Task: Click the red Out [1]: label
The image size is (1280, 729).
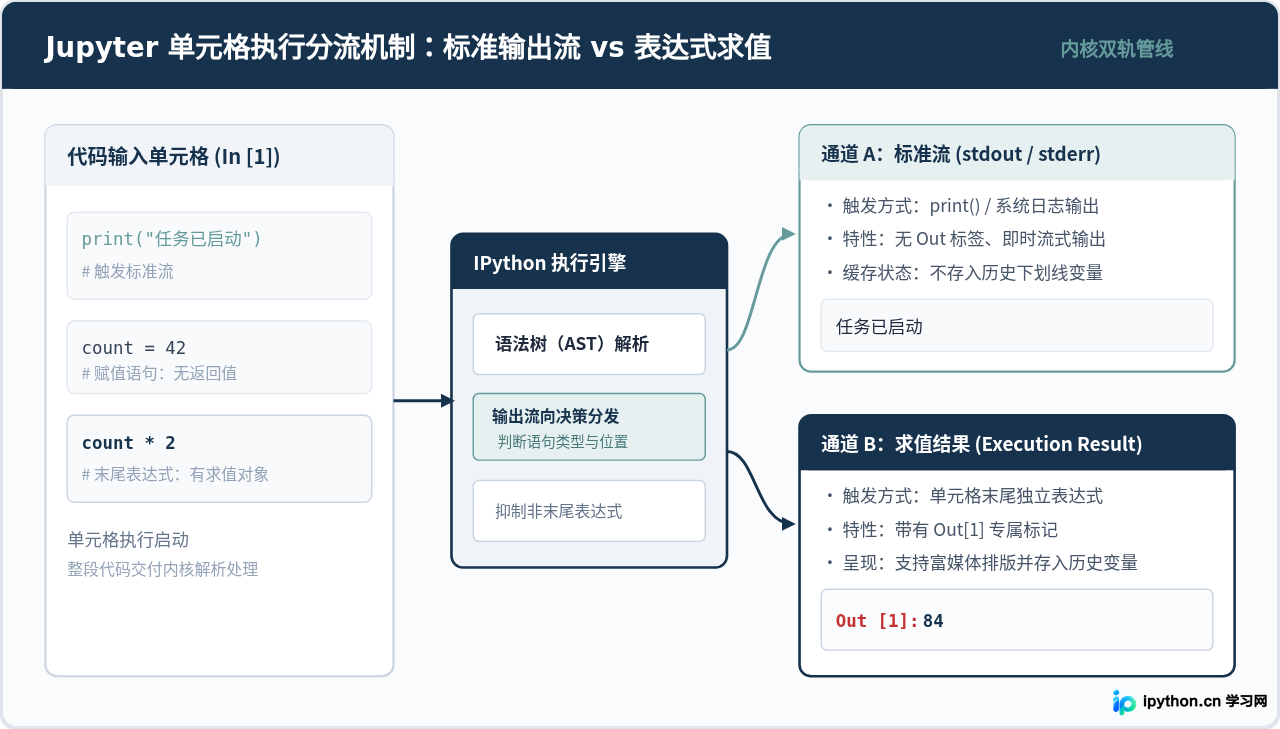Action: point(877,621)
